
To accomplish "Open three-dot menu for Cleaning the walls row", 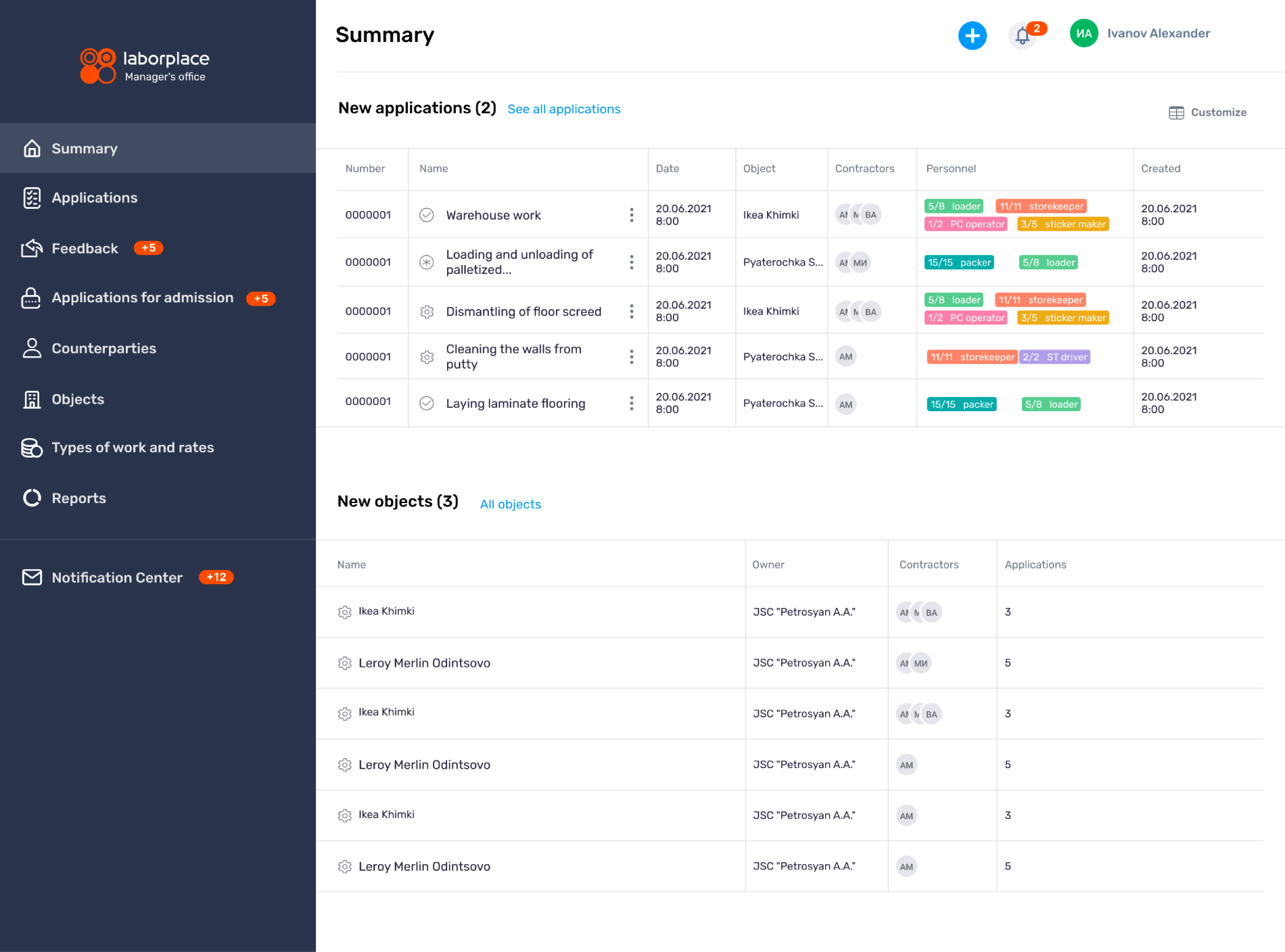I will 631,357.
